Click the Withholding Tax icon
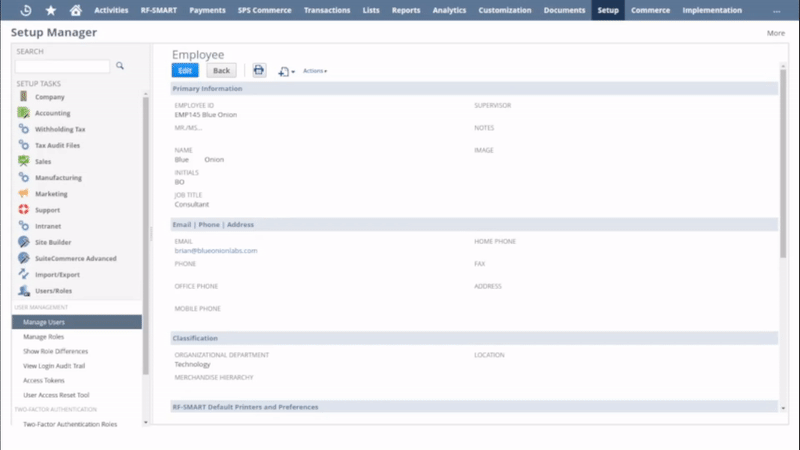Screen dimensions: 800x450 pos(23,129)
